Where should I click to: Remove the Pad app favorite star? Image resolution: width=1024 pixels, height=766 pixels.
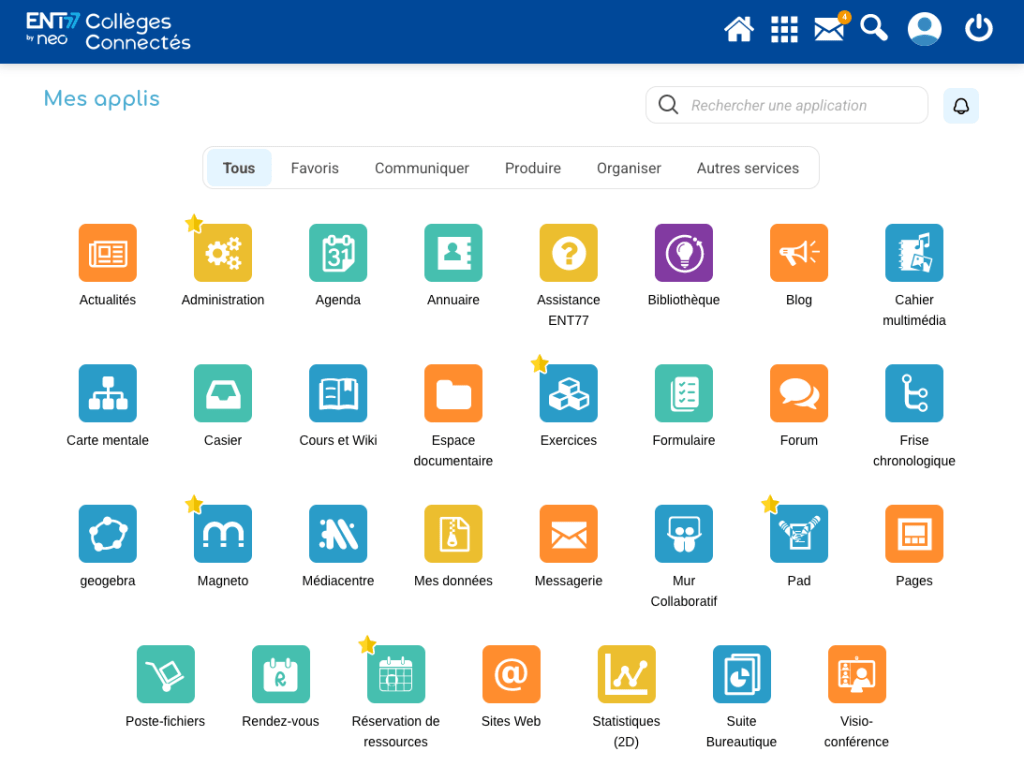(770, 505)
